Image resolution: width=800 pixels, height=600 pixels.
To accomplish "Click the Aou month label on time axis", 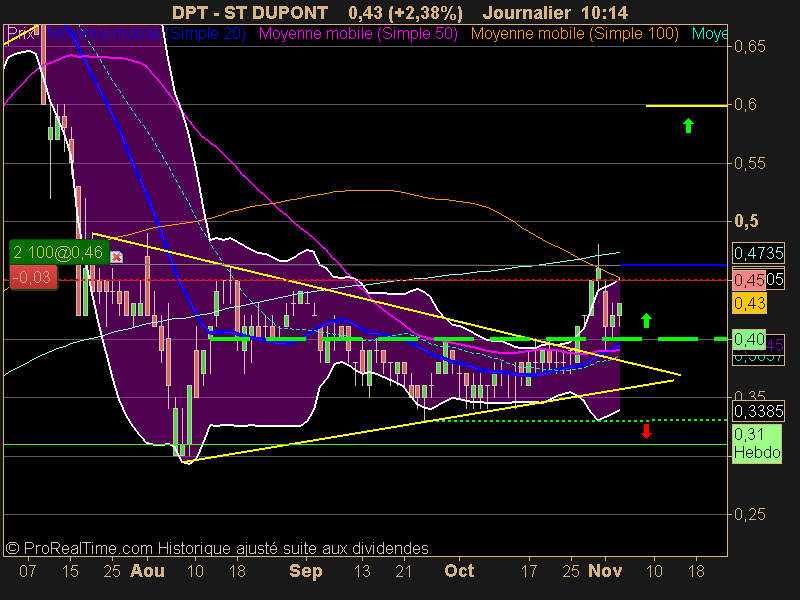I will click(x=147, y=570).
